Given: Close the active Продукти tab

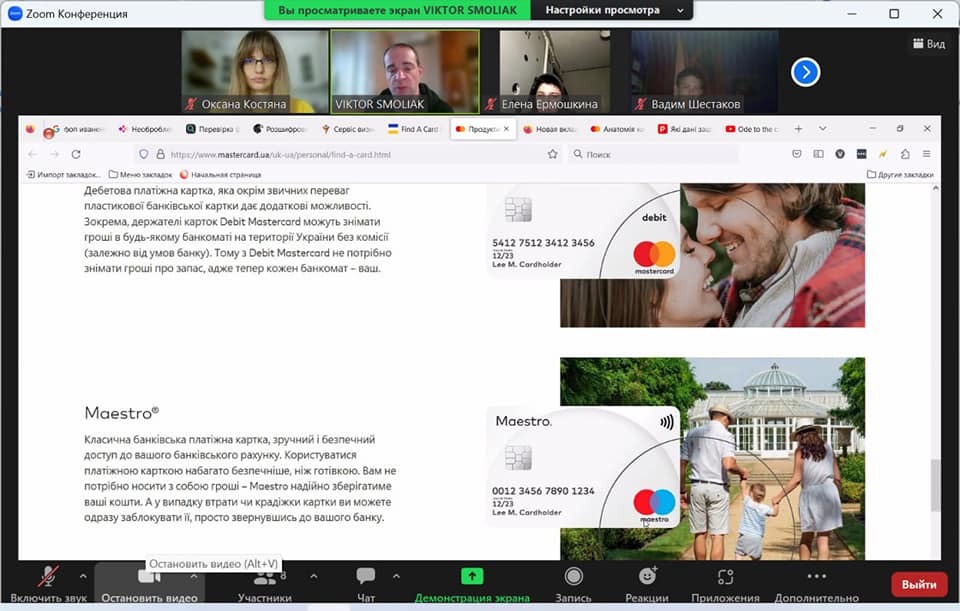Looking at the screenshot, I should pyautogui.click(x=506, y=129).
